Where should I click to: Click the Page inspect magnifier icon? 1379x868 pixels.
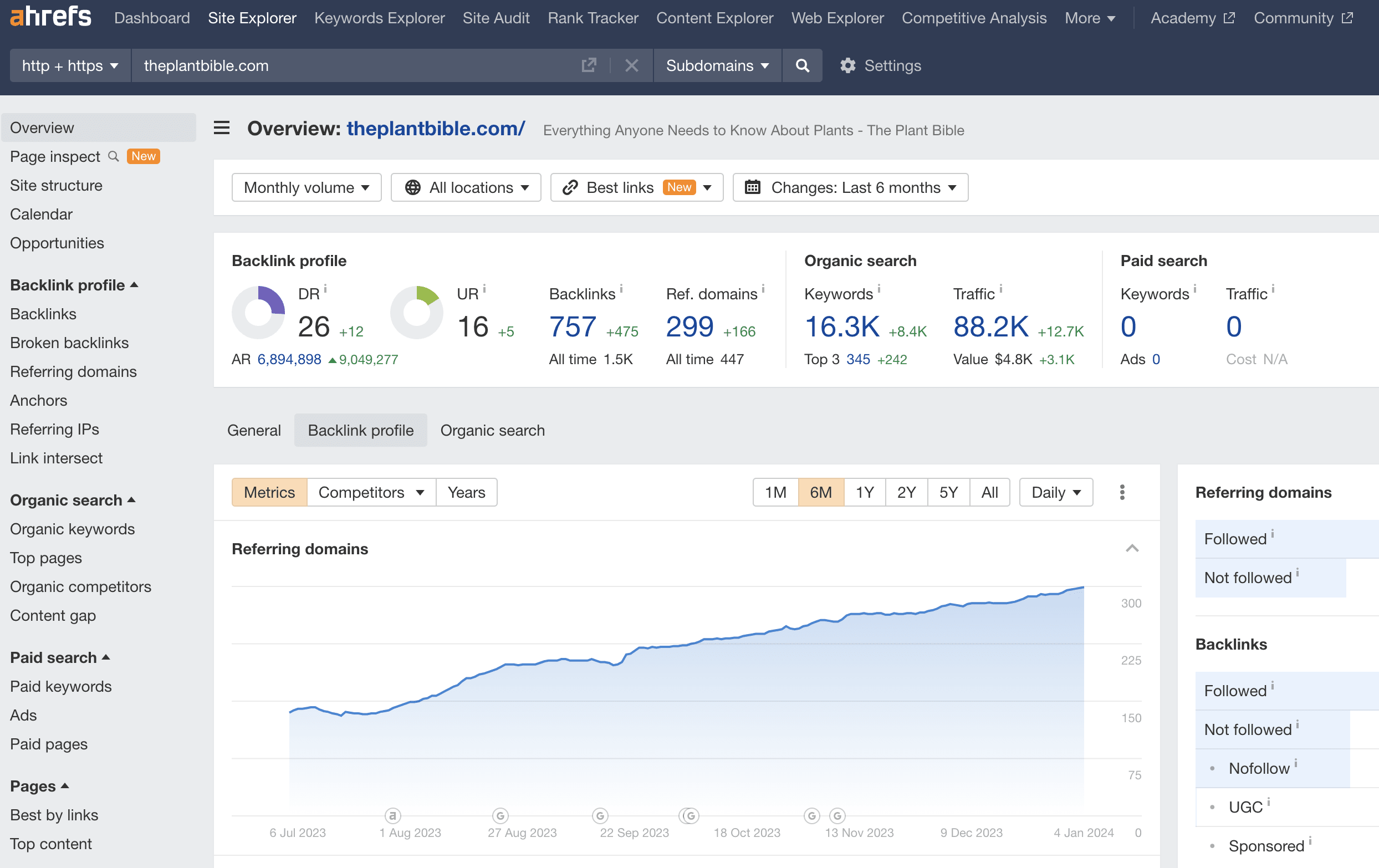[114, 156]
